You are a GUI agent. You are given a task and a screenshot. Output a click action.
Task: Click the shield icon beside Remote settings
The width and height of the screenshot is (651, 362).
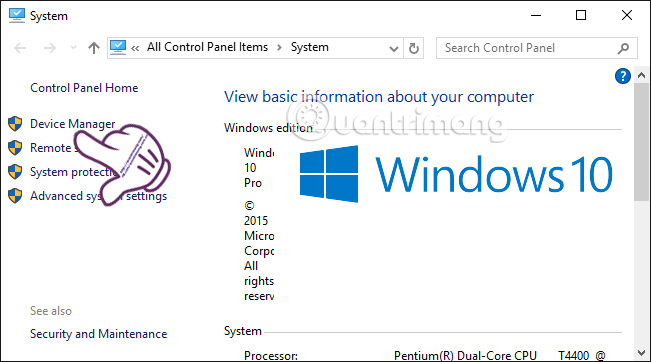point(15,148)
